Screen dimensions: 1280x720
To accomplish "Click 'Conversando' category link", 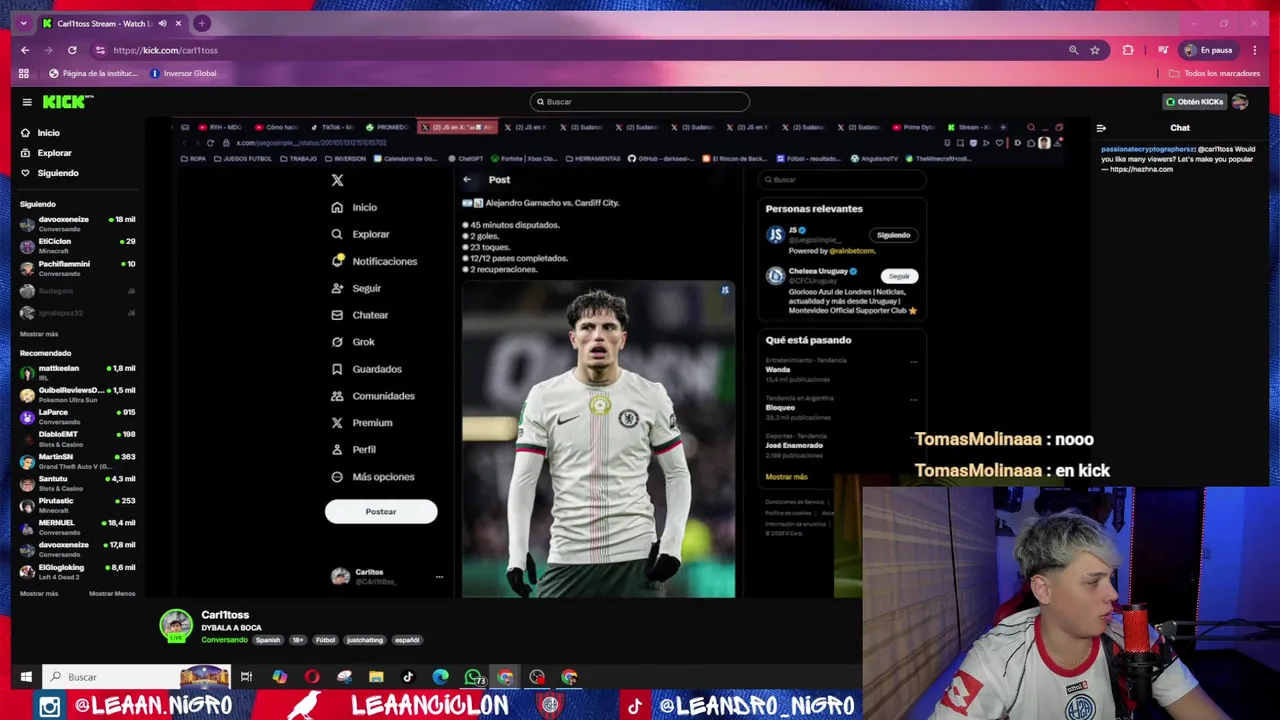I will point(224,640).
